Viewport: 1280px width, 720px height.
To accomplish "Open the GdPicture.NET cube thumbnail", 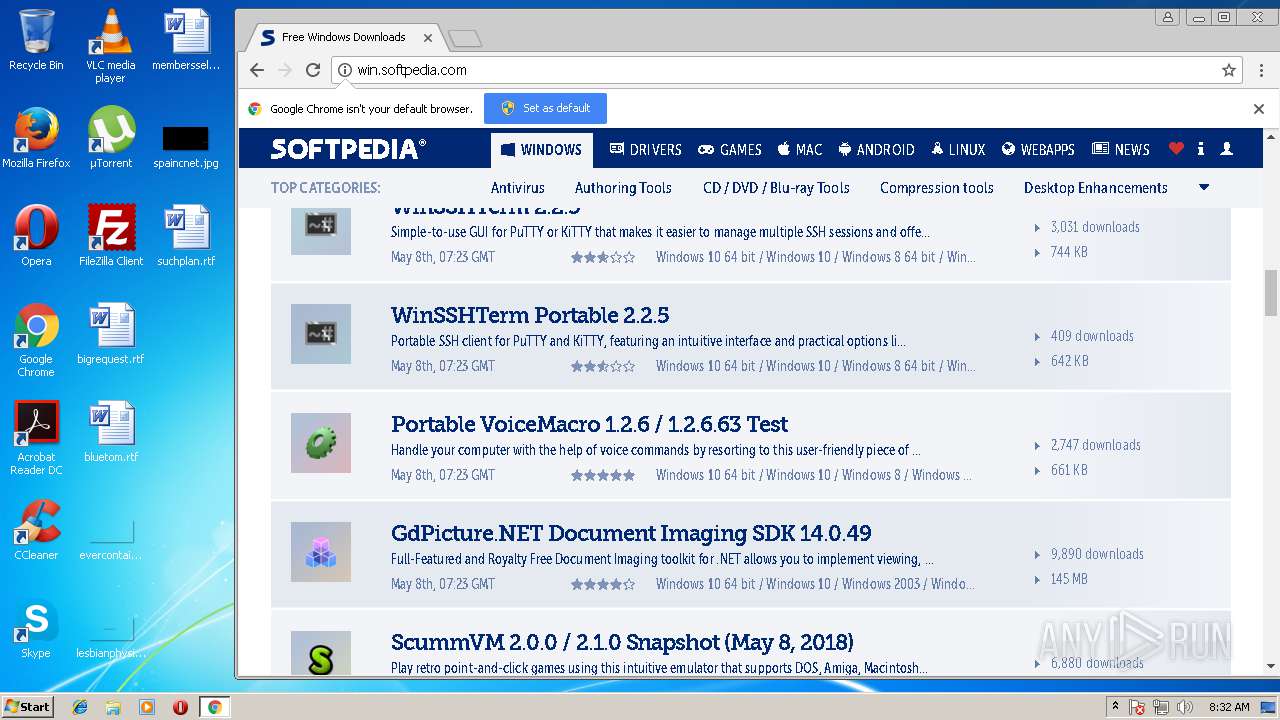I will [x=321, y=552].
